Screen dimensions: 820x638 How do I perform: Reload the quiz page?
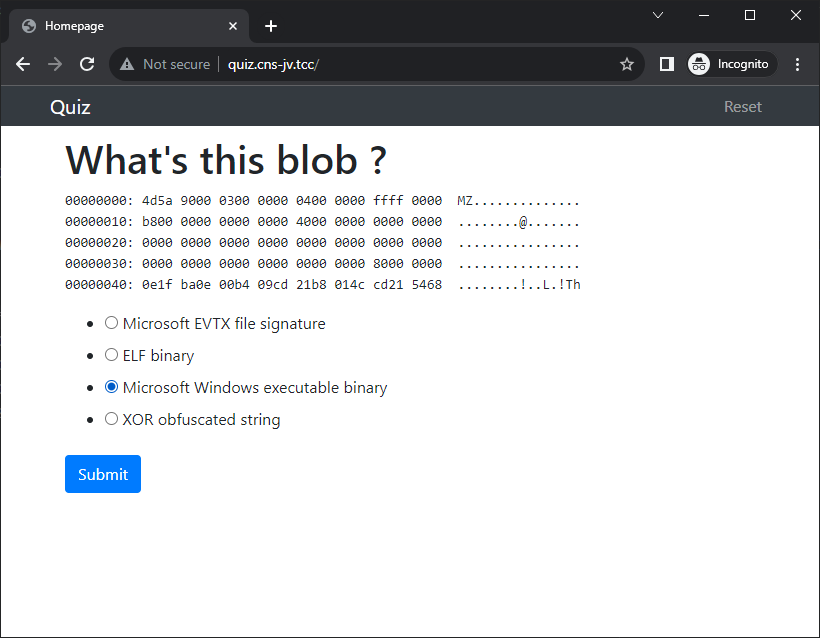coord(87,64)
